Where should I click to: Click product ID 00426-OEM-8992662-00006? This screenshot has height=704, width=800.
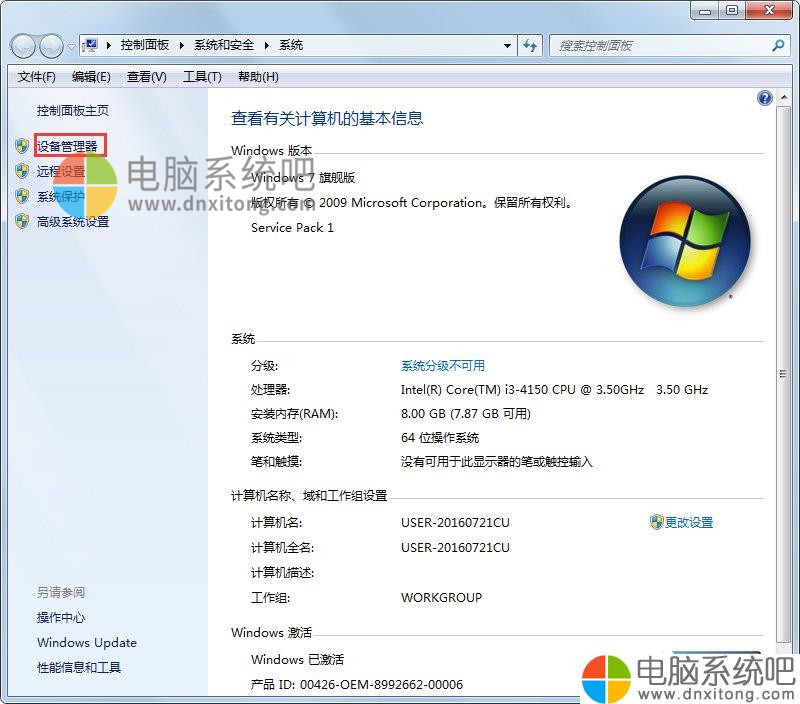pos(381,685)
